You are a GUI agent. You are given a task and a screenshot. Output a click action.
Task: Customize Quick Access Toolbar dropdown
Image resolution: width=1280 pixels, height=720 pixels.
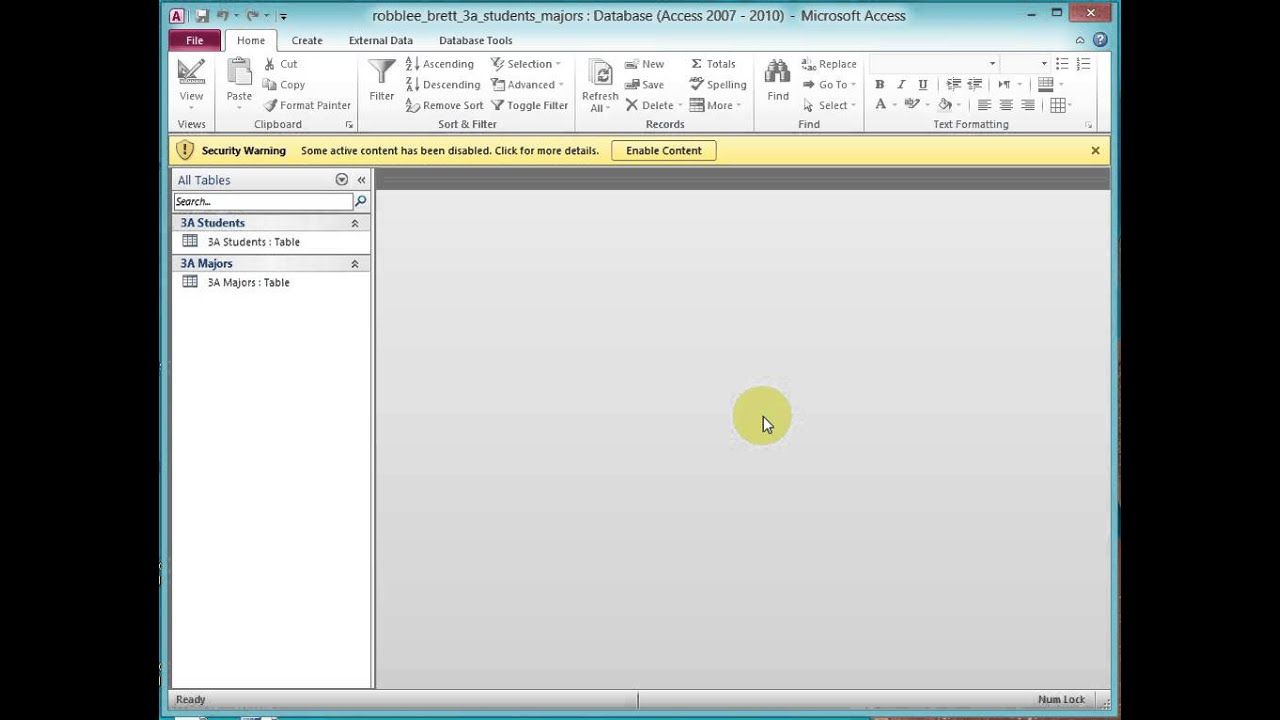283,17
